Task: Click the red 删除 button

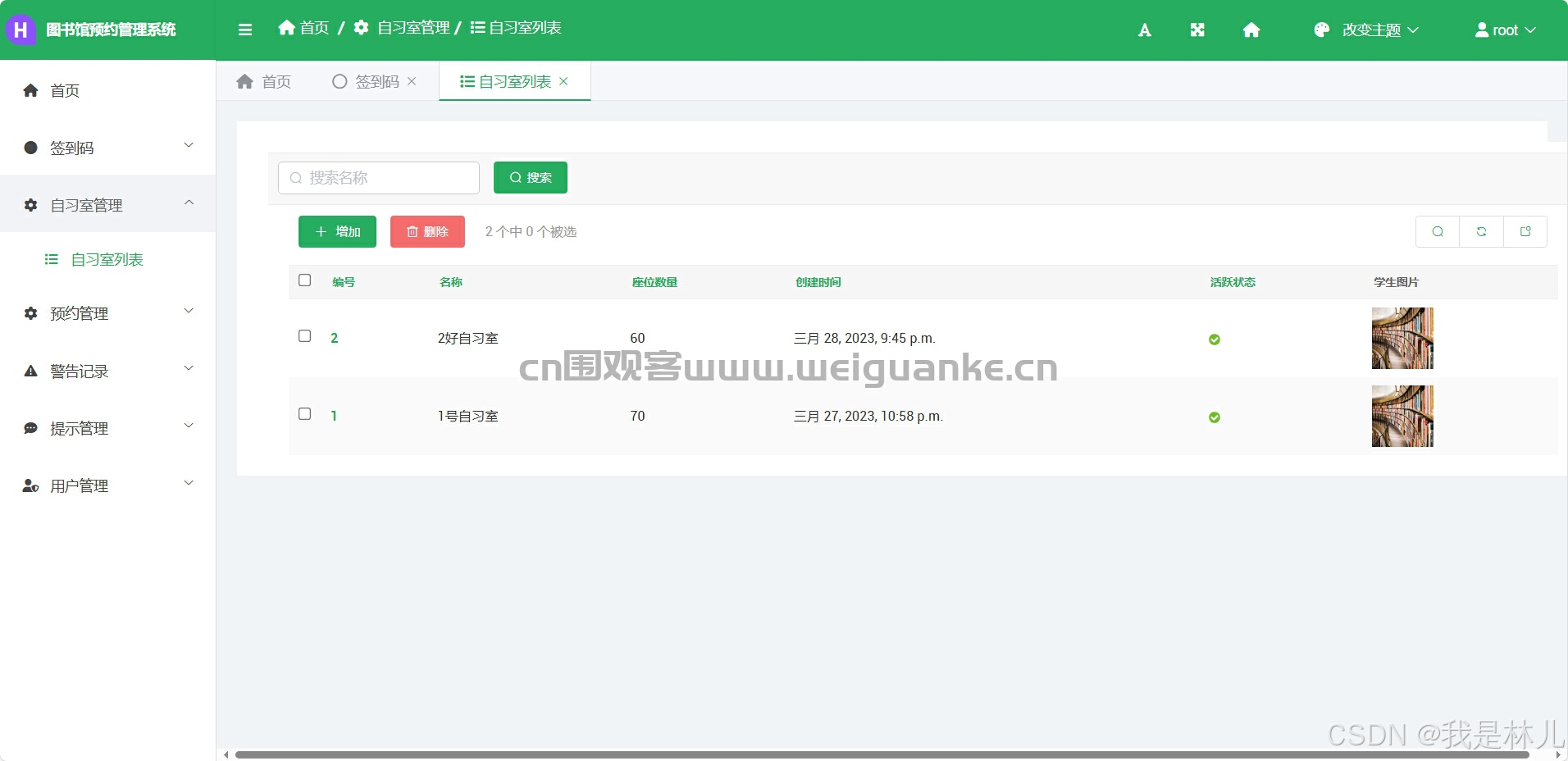Action: point(427,231)
